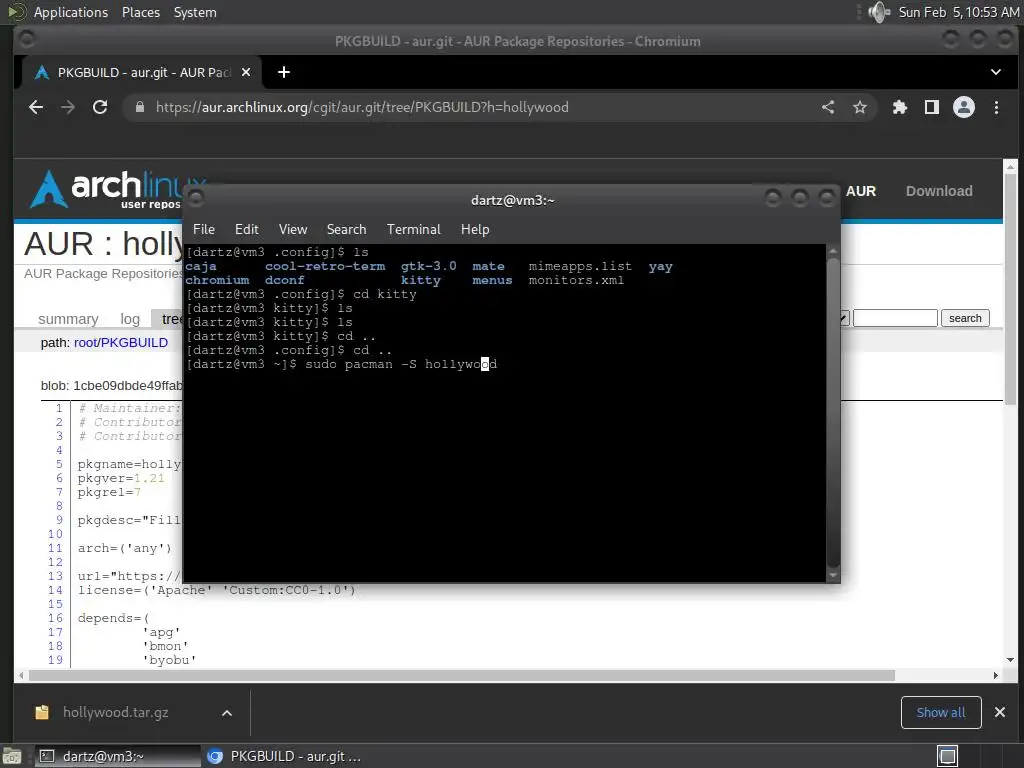The width and height of the screenshot is (1024, 768).
Task: Open Chromium extensions puzzle icon
Action: click(900, 107)
